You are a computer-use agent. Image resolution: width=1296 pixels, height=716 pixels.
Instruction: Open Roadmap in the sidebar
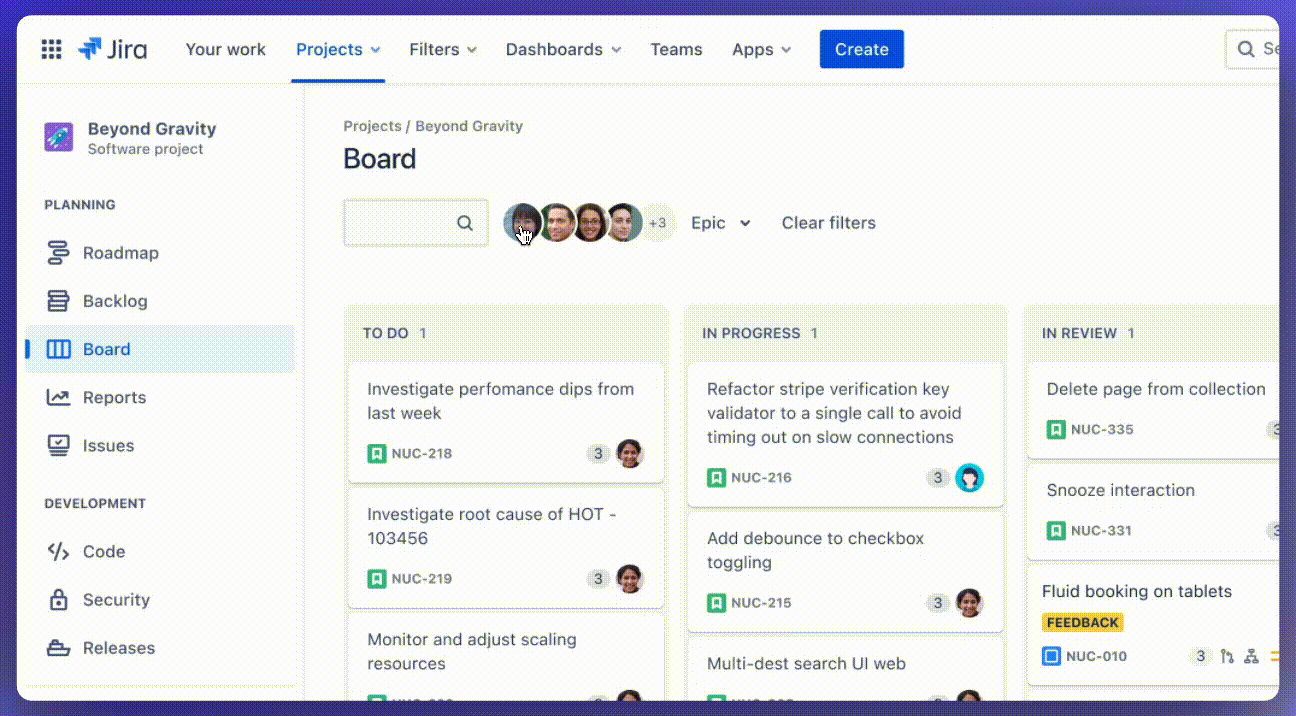click(x=160, y=253)
